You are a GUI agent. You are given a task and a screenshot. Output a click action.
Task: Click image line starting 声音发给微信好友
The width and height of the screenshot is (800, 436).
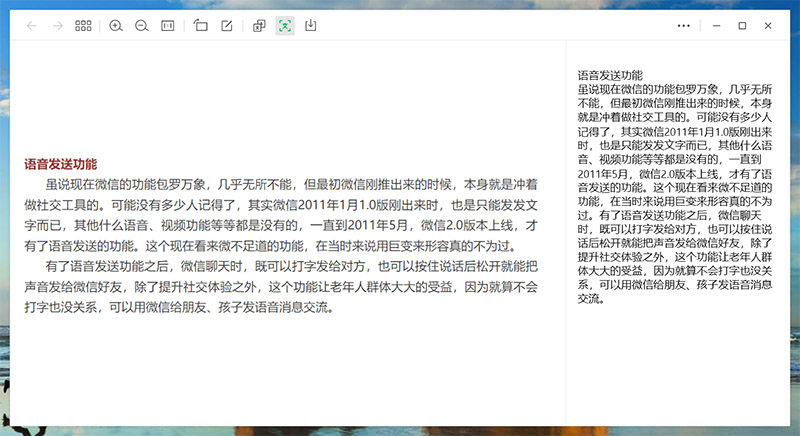(x=281, y=287)
